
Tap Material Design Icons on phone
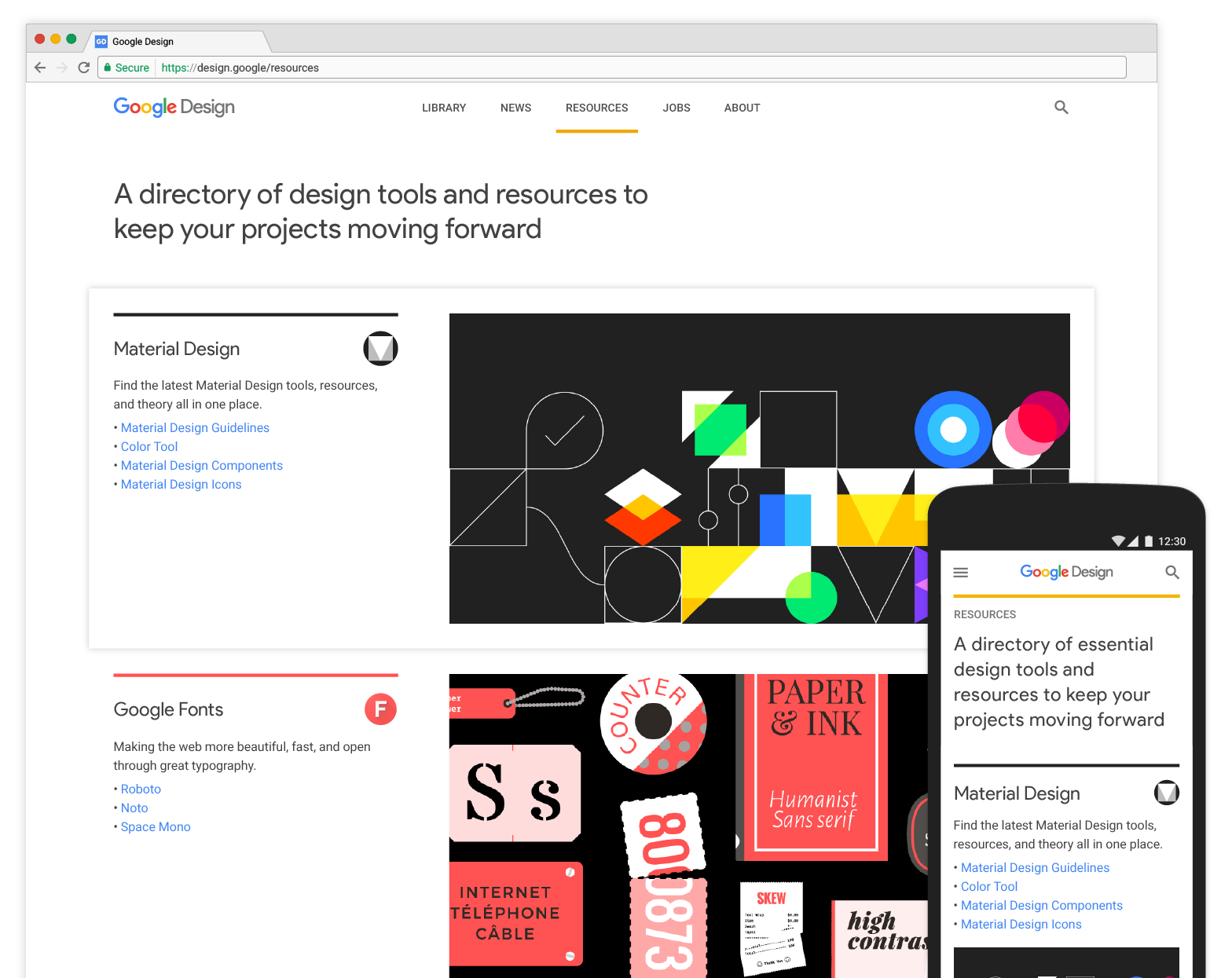click(1021, 925)
